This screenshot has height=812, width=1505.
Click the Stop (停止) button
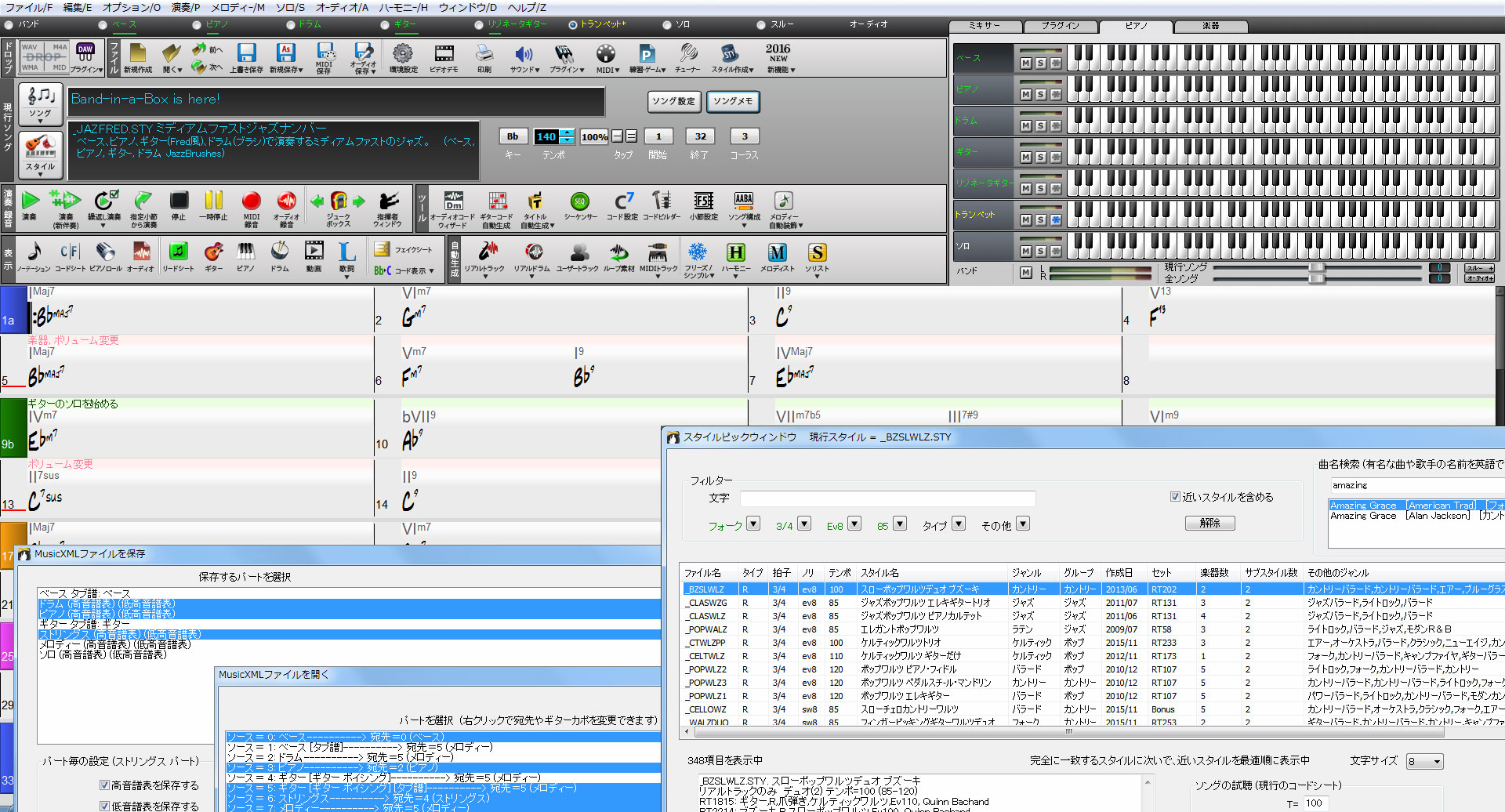tap(179, 206)
